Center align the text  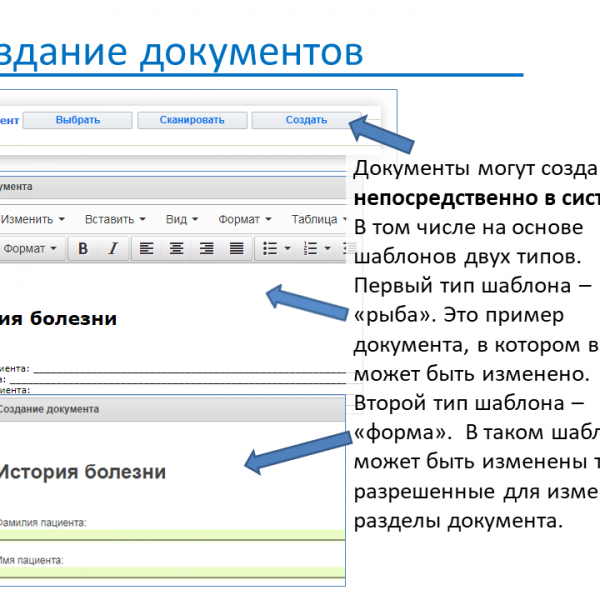point(176,248)
